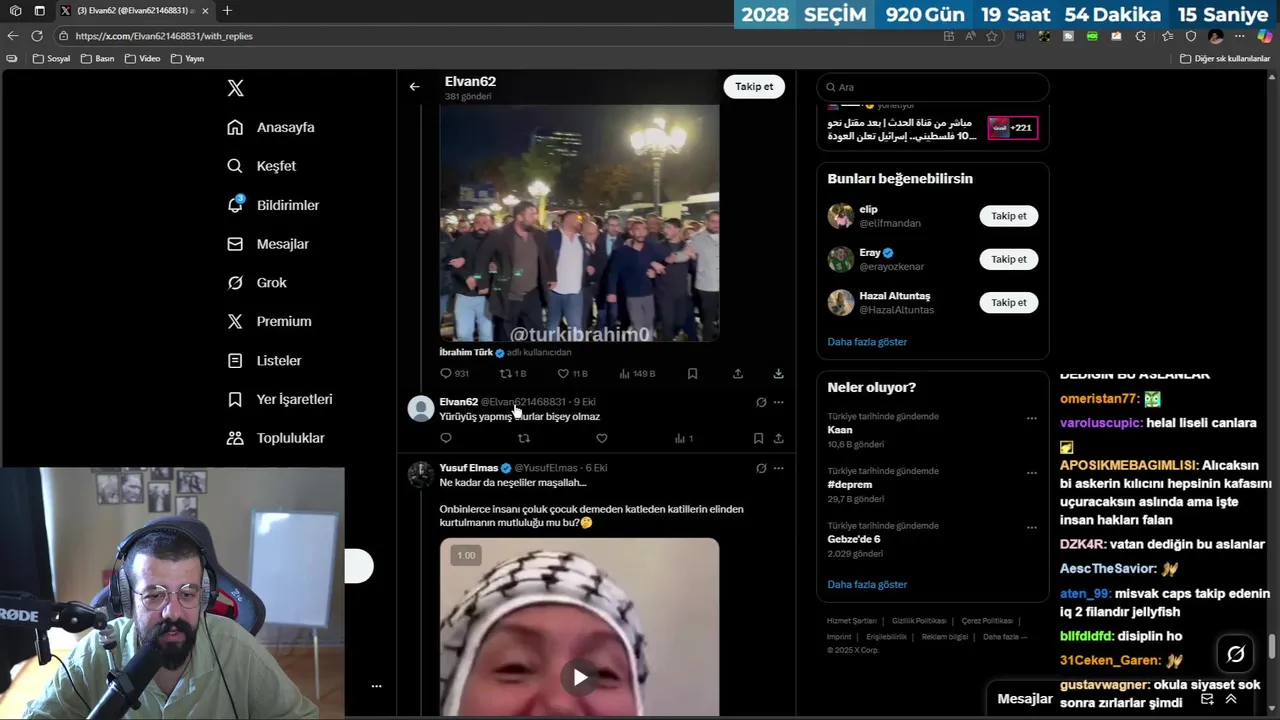Open the #deprem trending topic
Viewport: 1280px width, 720px height.
click(849, 485)
